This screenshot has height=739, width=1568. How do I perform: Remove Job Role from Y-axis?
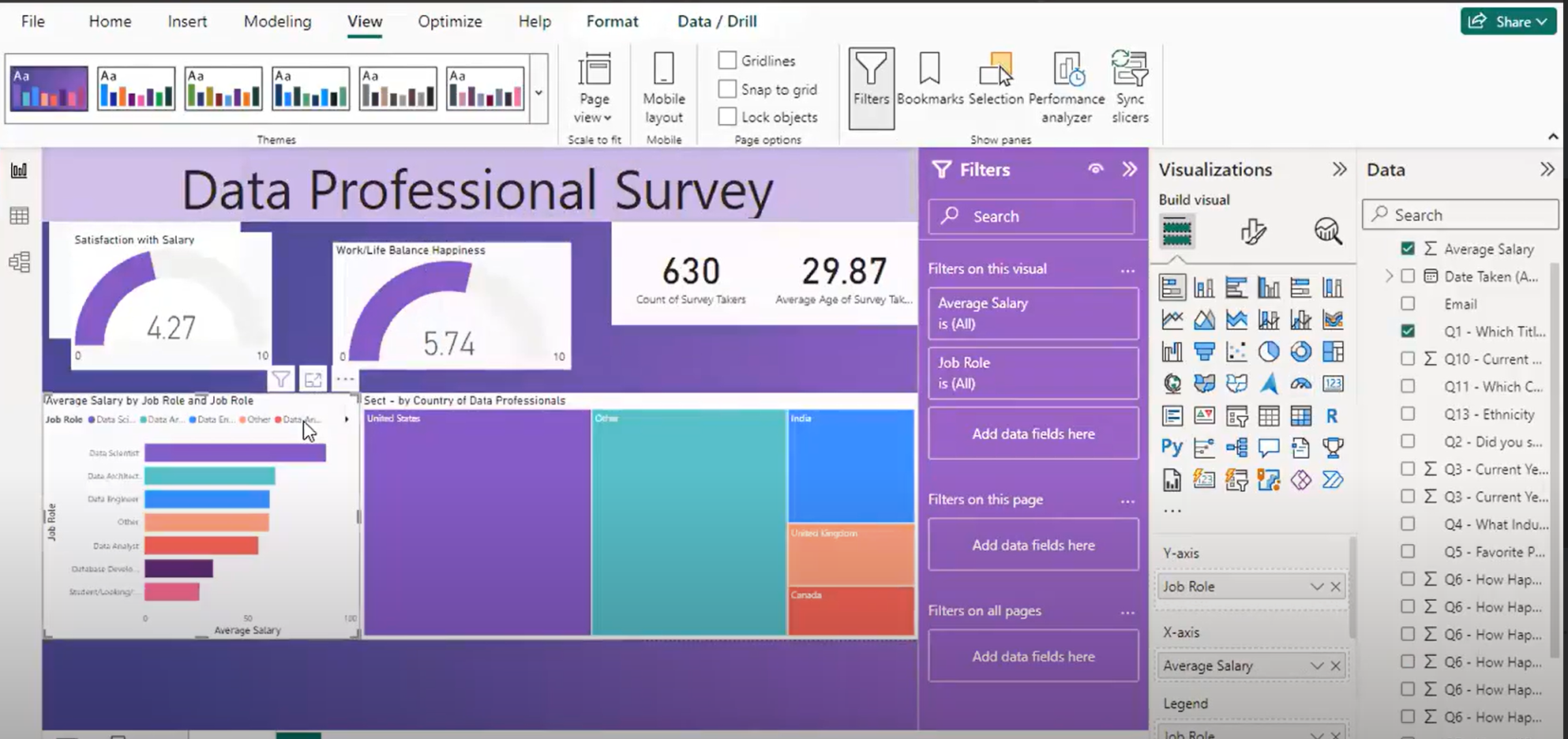coord(1336,587)
